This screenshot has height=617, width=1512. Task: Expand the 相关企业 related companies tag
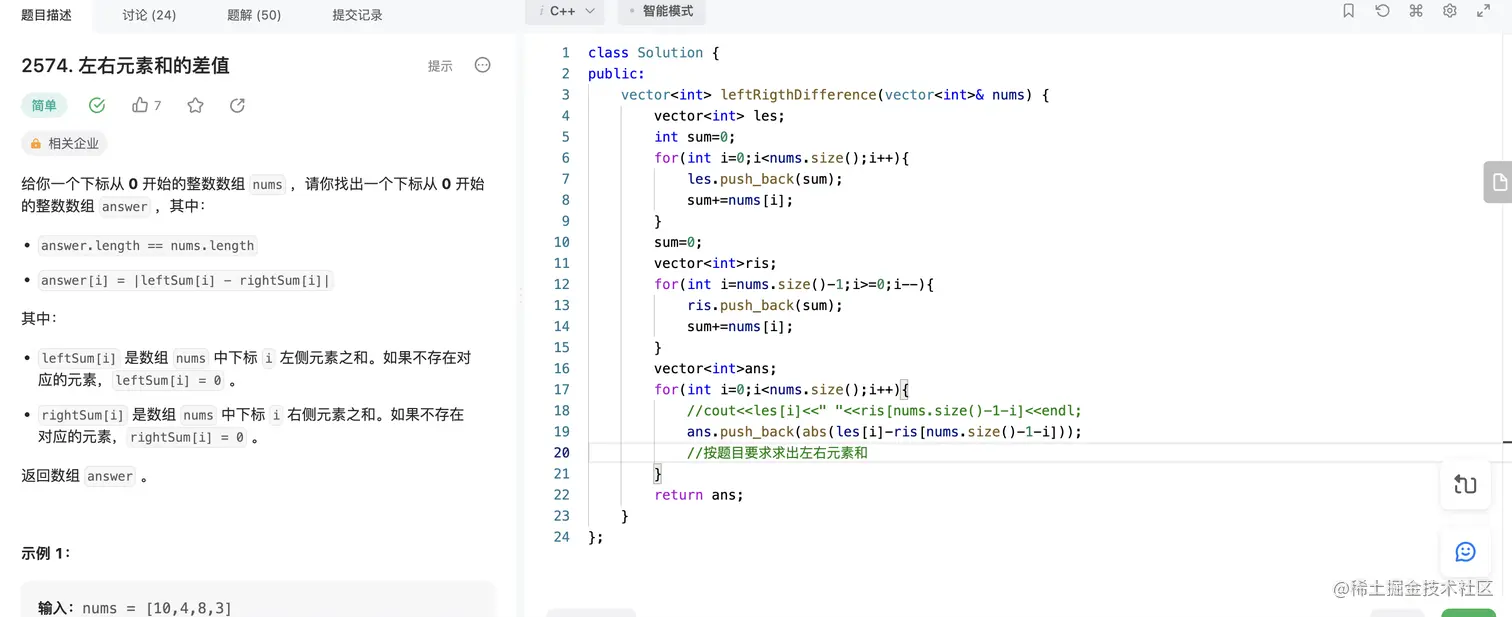[x=64, y=144]
